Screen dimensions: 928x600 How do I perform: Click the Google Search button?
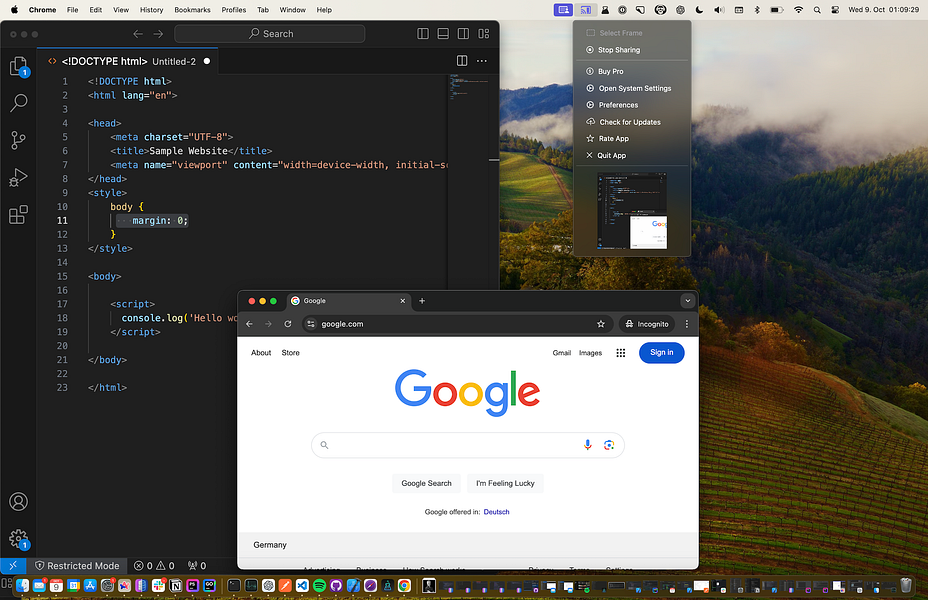[x=426, y=483]
